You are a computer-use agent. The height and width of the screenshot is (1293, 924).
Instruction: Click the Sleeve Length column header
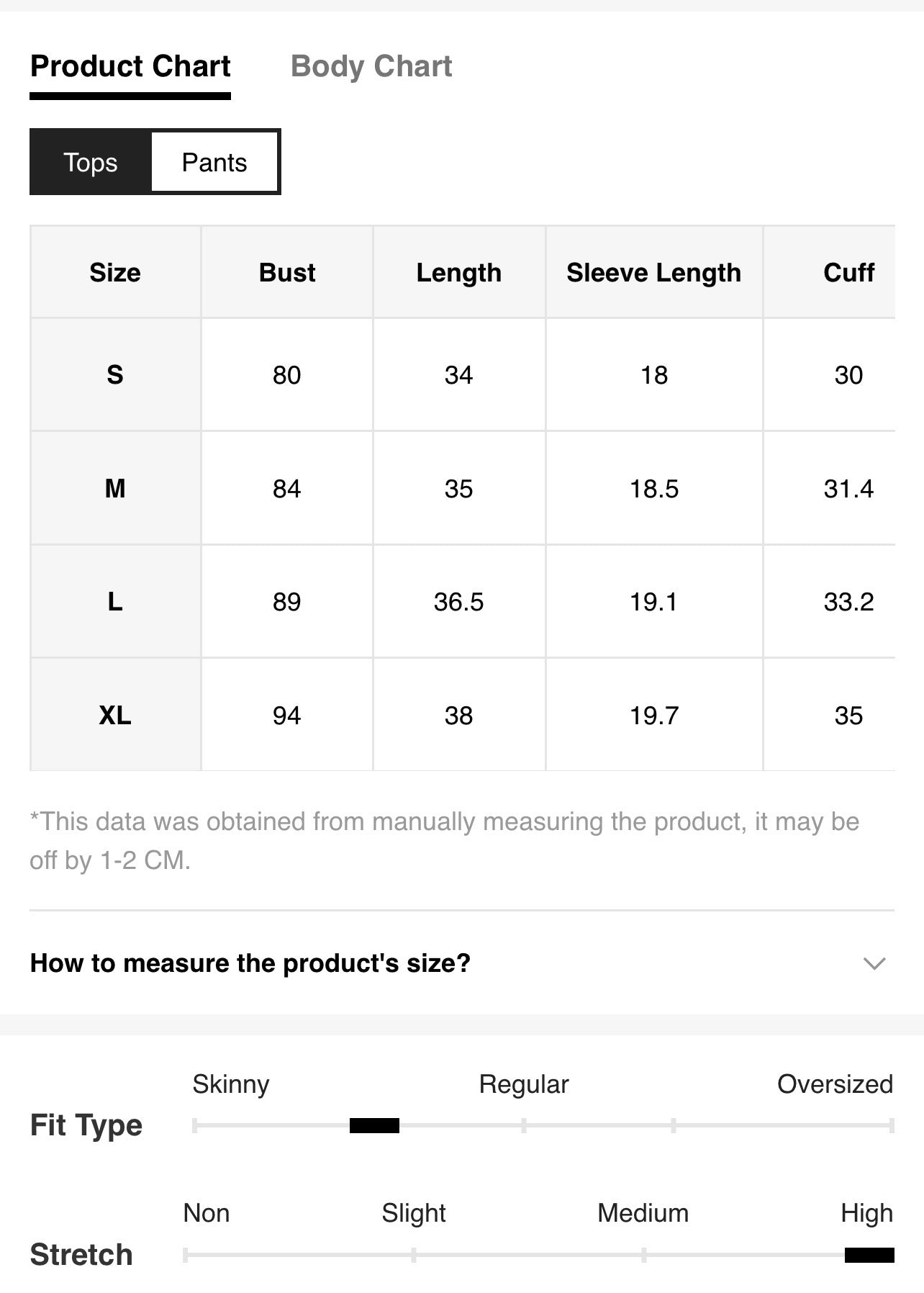coord(653,272)
